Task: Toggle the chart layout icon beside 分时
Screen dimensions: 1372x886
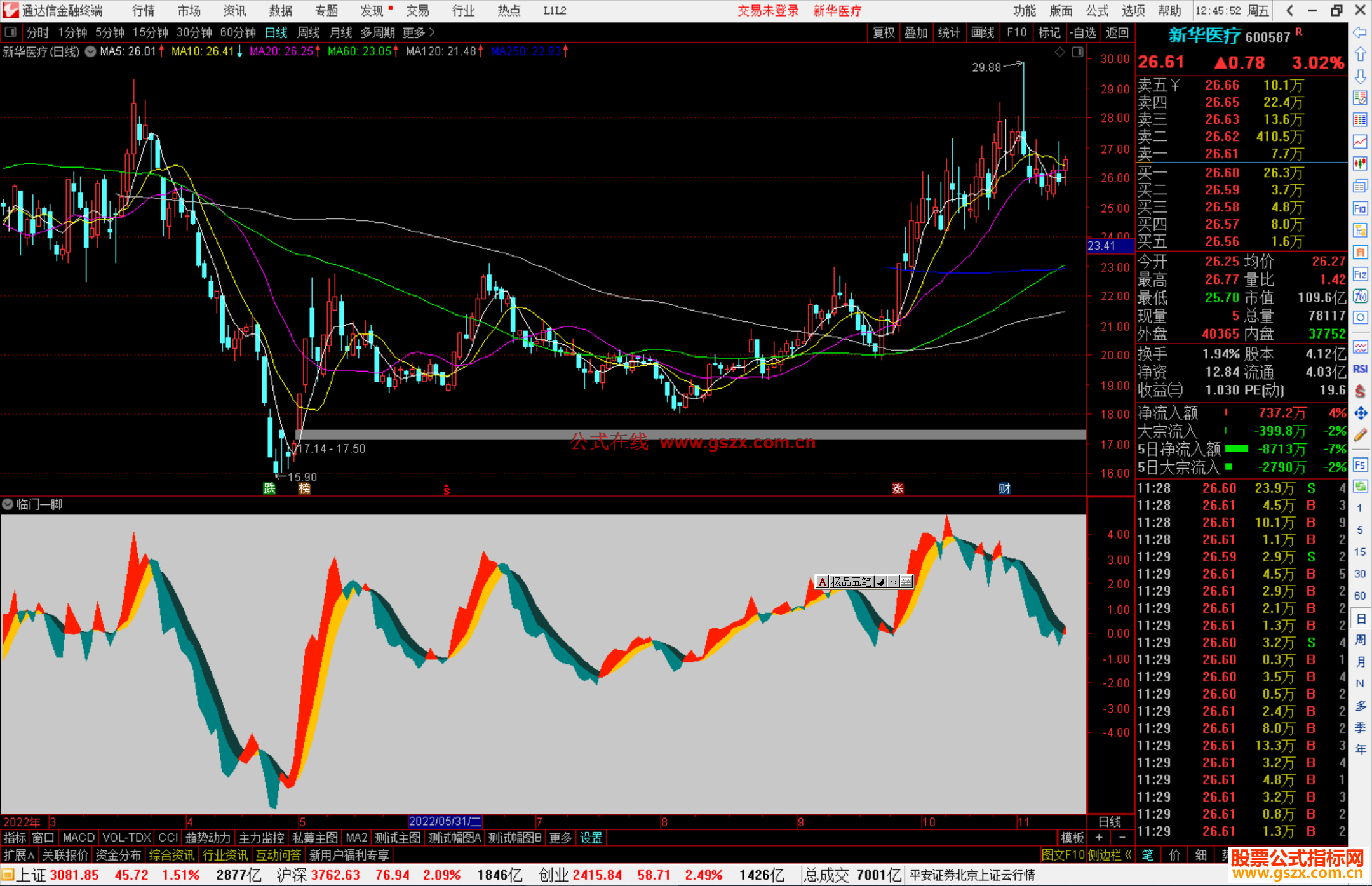Action: (11, 32)
